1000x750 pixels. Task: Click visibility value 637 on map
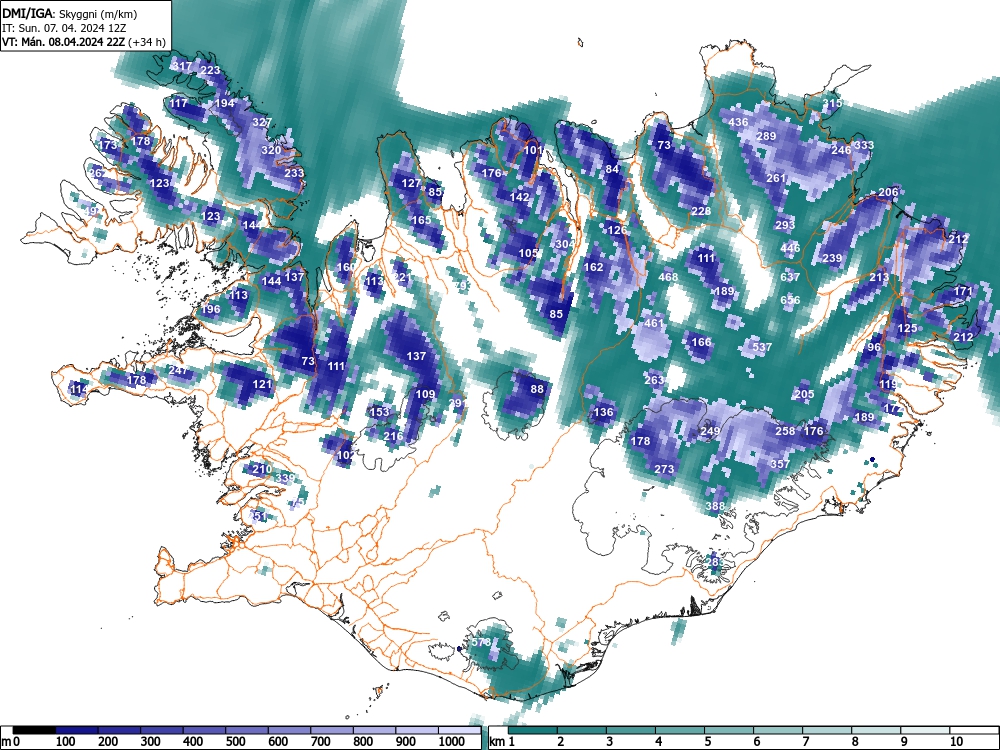790,277
